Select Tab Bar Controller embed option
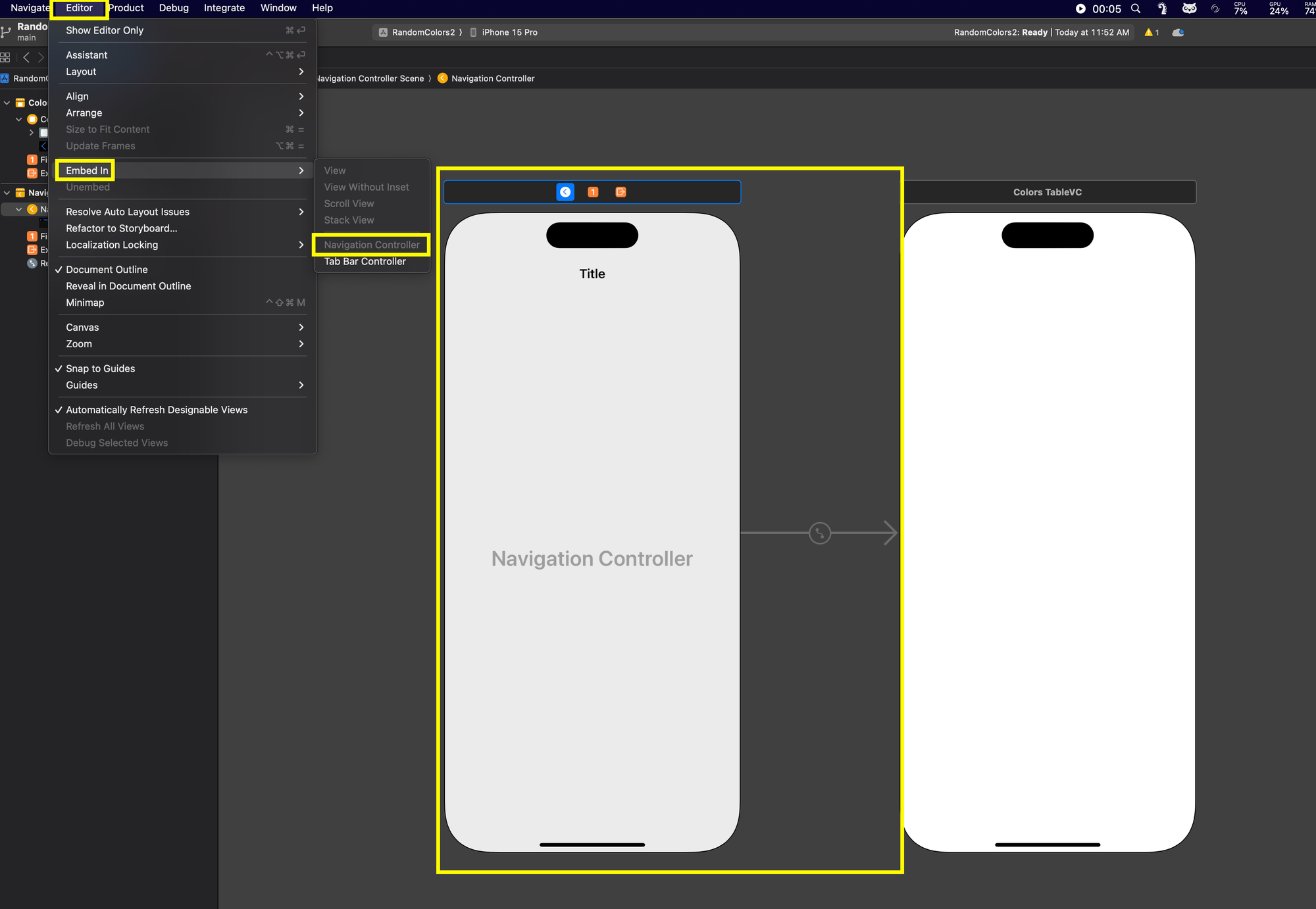This screenshot has height=909, width=1316. click(x=365, y=261)
